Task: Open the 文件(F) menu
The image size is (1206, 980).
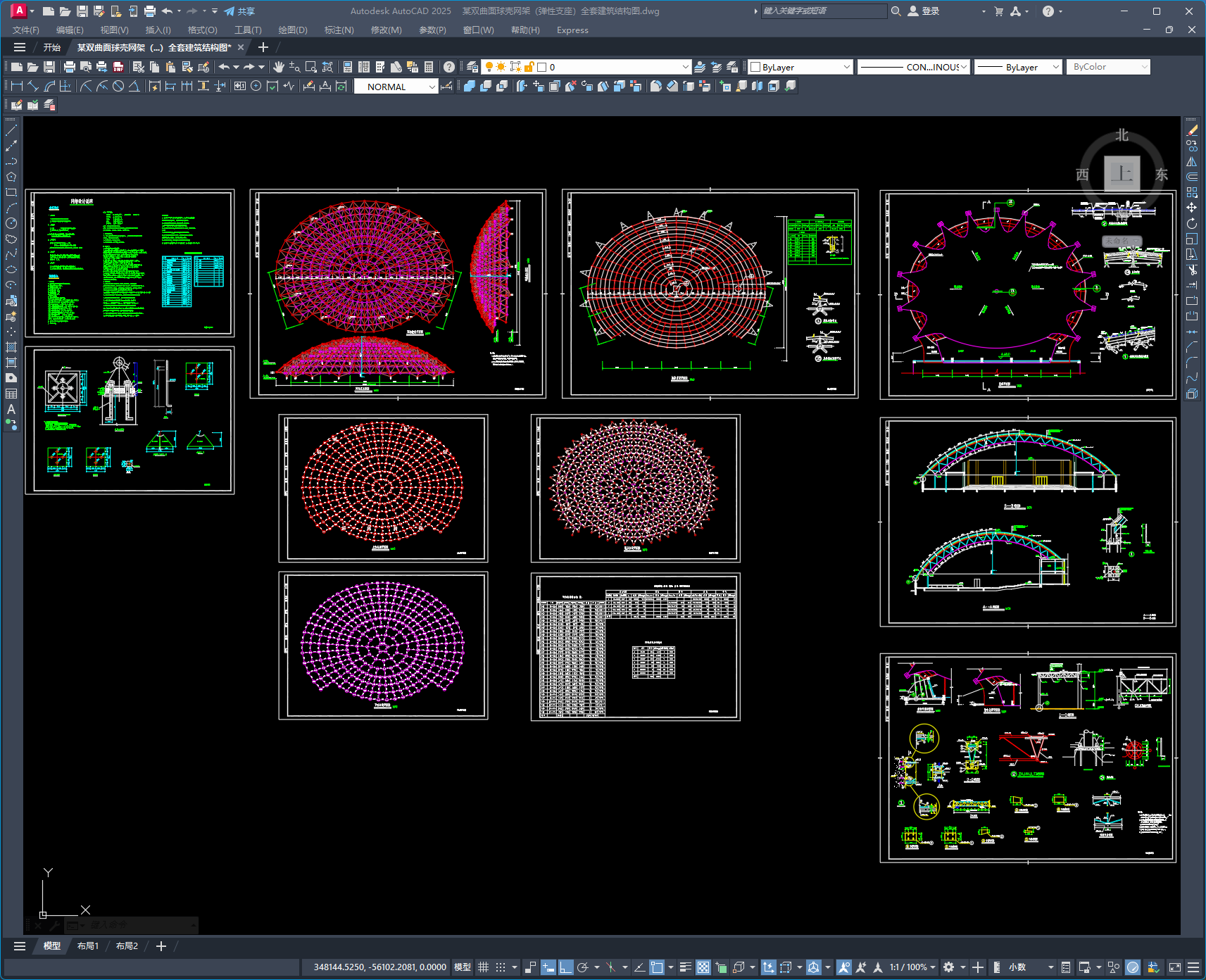Action: click(26, 30)
